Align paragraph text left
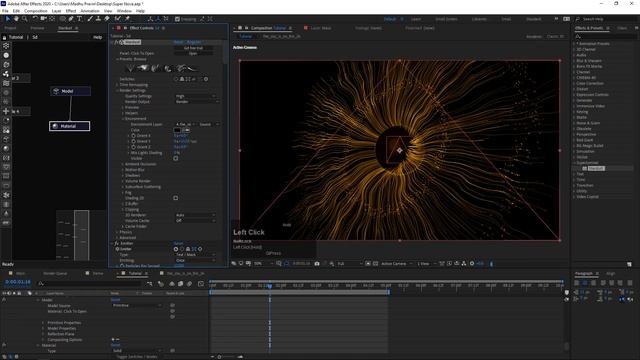The height and width of the screenshot is (360, 640). tap(576, 282)
